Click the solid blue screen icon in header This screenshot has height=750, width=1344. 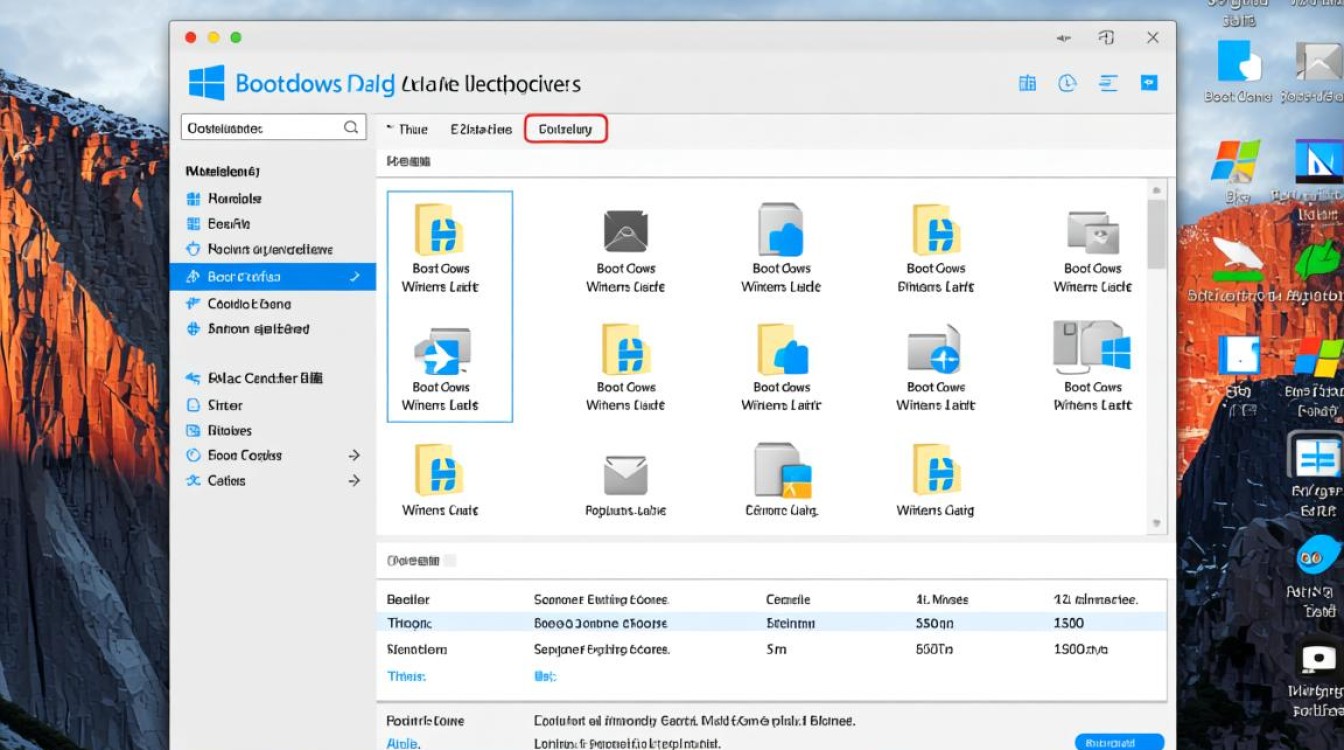(x=1149, y=83)
